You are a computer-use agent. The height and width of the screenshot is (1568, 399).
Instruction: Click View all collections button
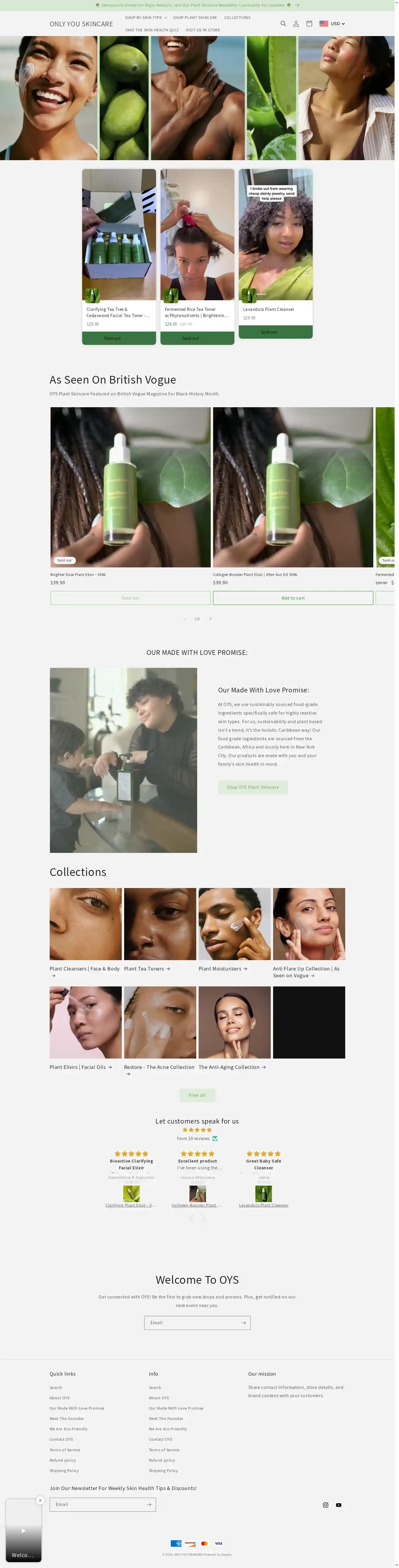point(197,1095)
